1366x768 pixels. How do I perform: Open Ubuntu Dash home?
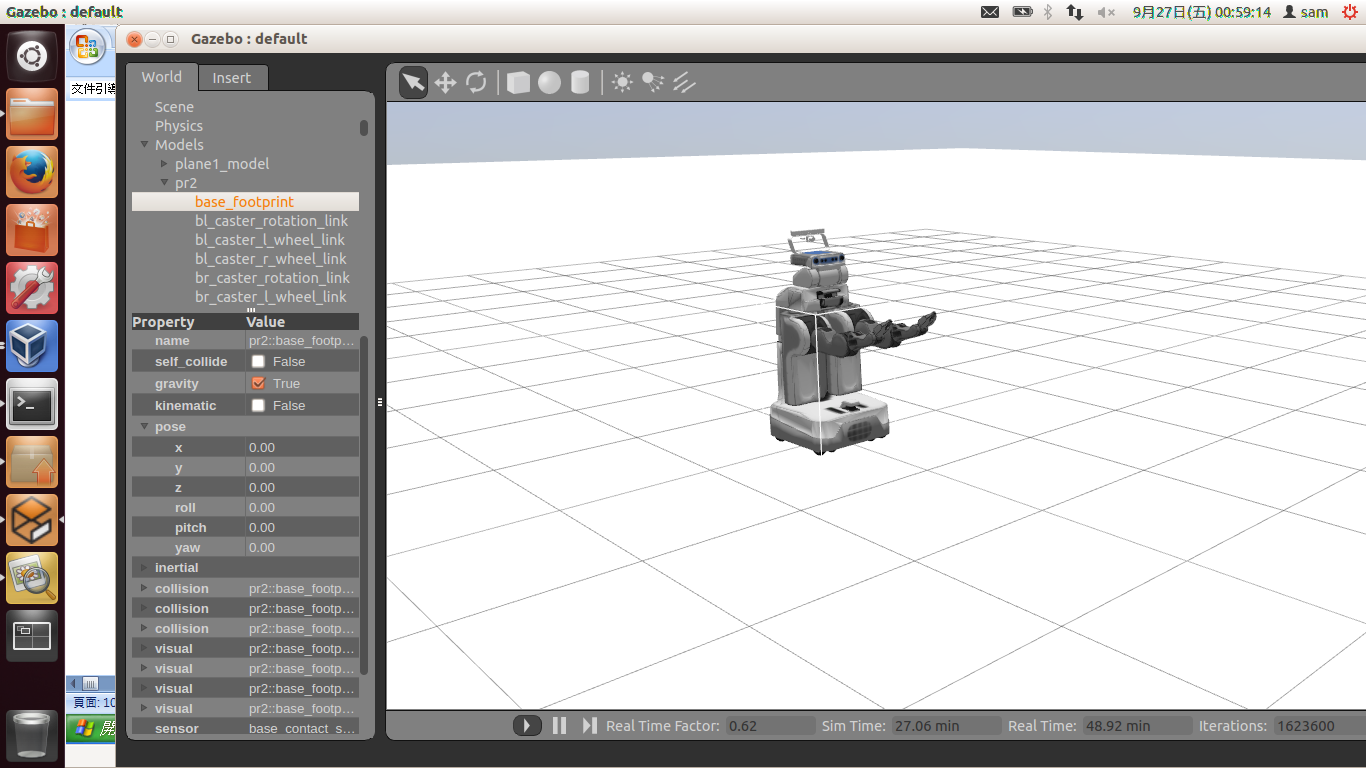click(32, 55)
